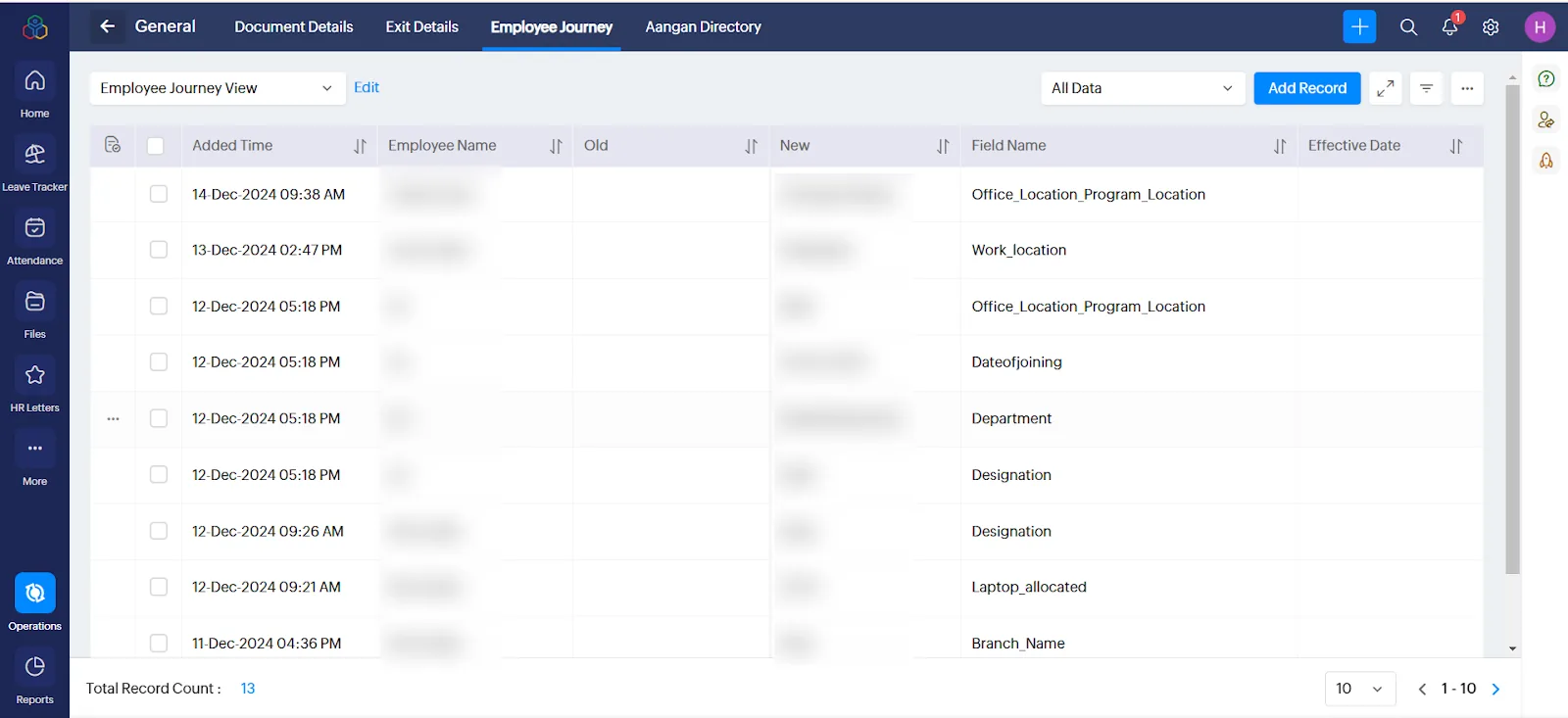Sort by Field Name column
The height and width of the screenshot is (718, 1568).
pos(1280,146)
